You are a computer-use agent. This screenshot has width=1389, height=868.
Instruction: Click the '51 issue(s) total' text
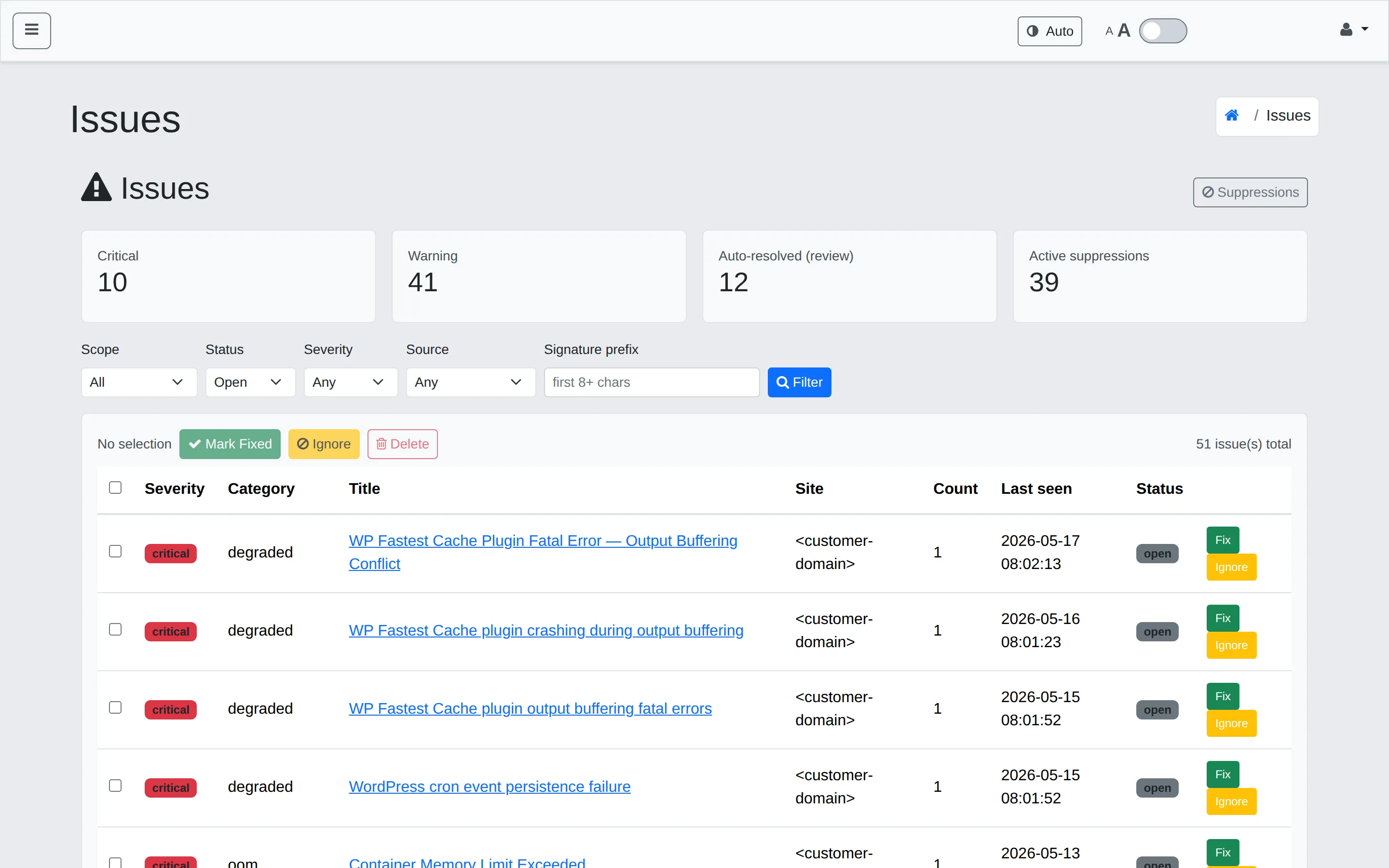(1243, 444)
